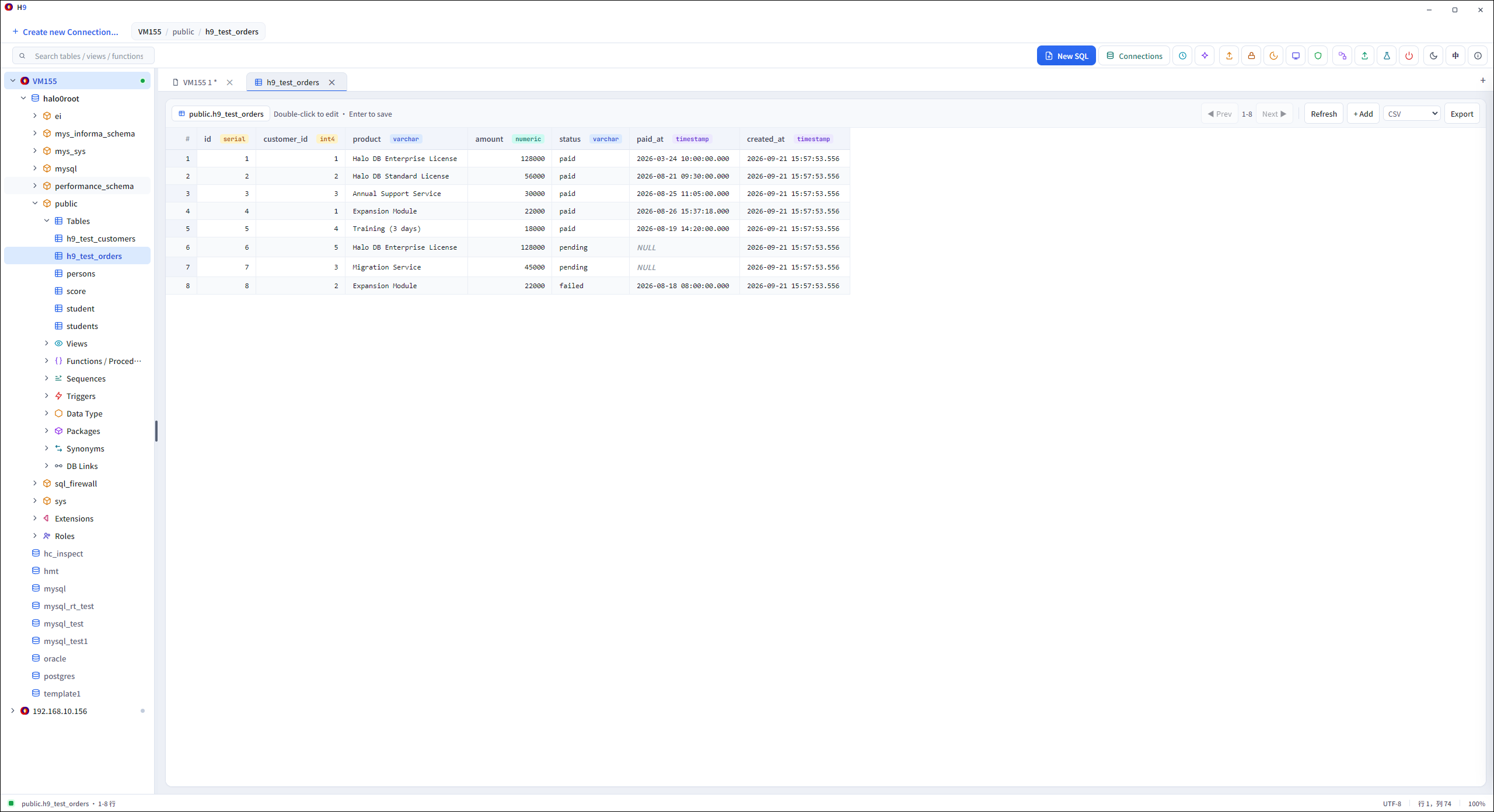The width and height of the screenshot is (1494, 812).
Task: Select the Migration Service product cell
Action: 406,267
